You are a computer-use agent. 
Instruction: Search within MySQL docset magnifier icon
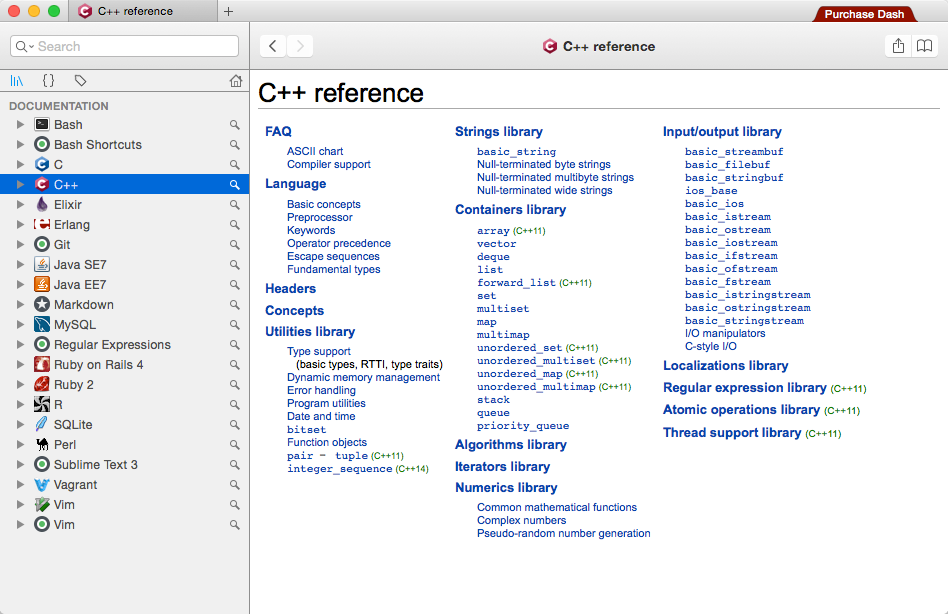235,325
